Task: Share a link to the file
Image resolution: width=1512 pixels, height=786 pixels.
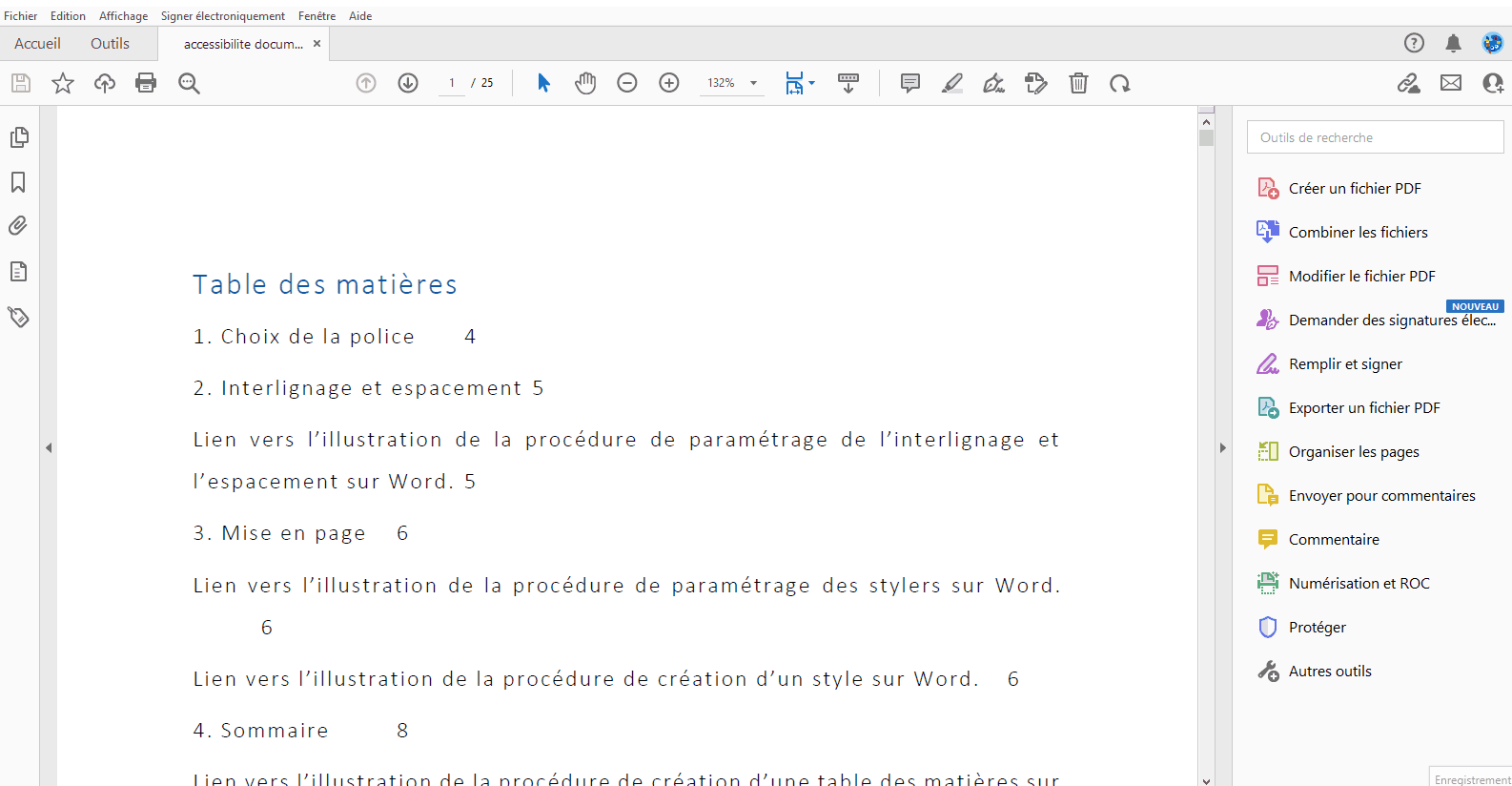Action: coord(1409,83)
